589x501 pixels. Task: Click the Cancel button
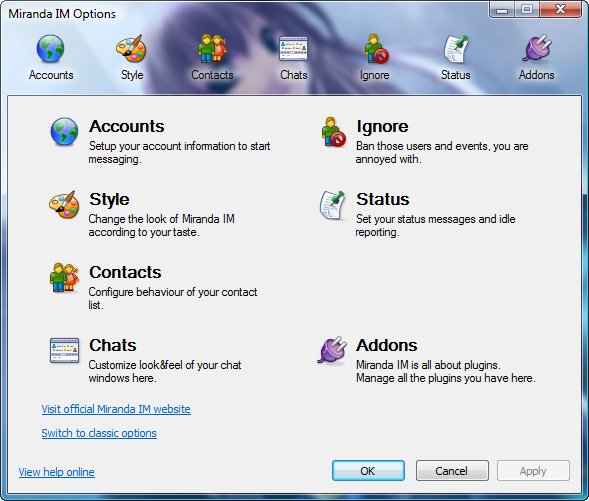452,471
